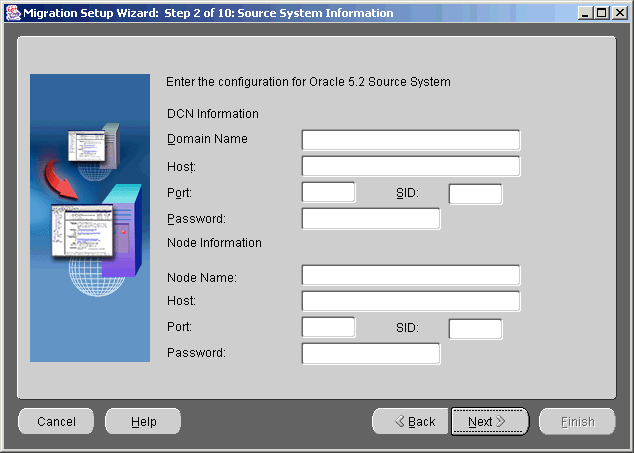Click the Node Name text field

tap(411, 275)
